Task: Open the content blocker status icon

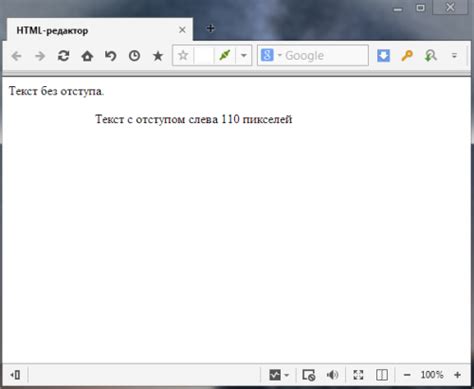Action: point(309,375)
